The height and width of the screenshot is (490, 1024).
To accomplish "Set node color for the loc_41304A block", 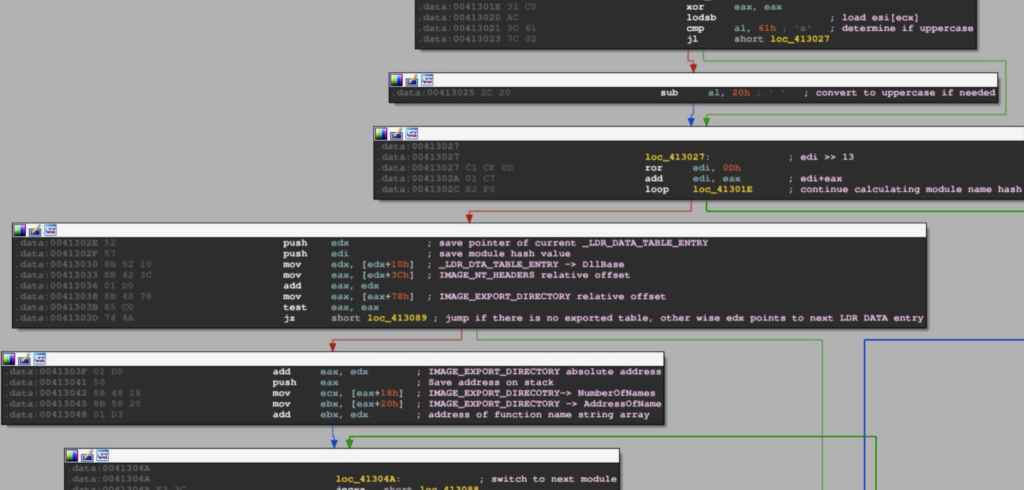I will [x=72, y=455].
